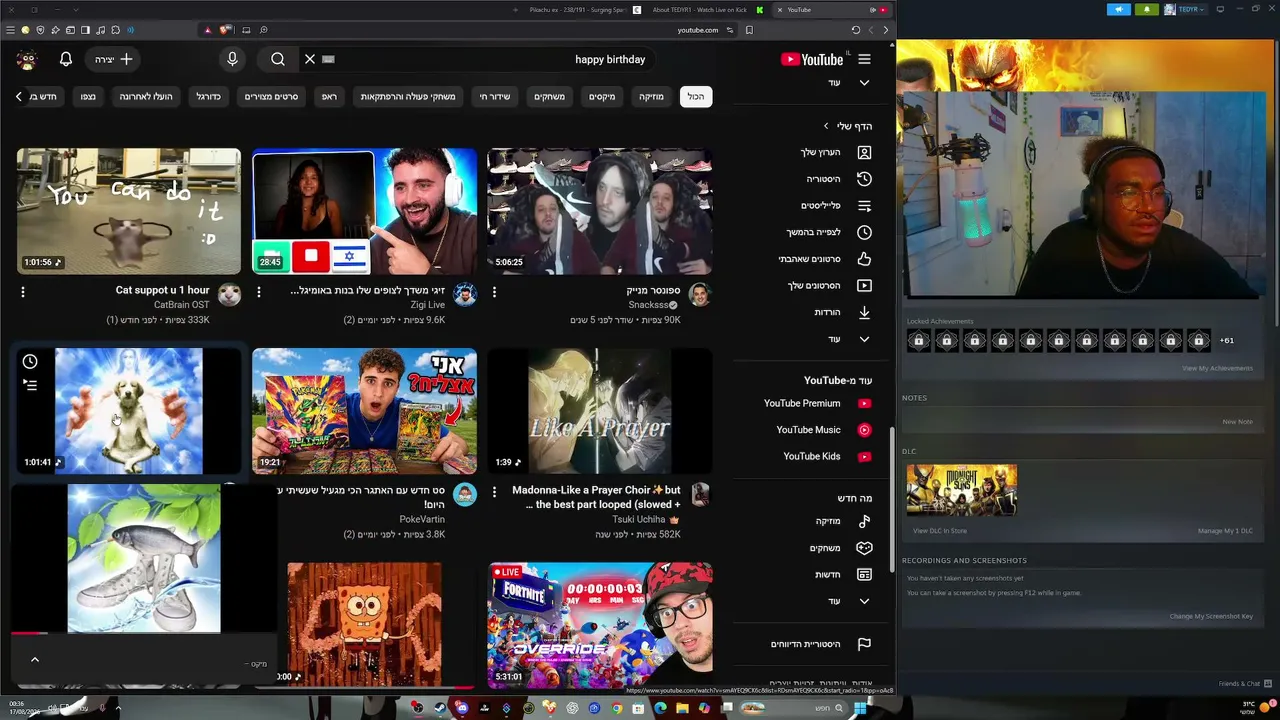Click watch-later clock on the meditating dog thumbnail
Image resolution: width=1280 pixels, height=720 pixels.
30,362
